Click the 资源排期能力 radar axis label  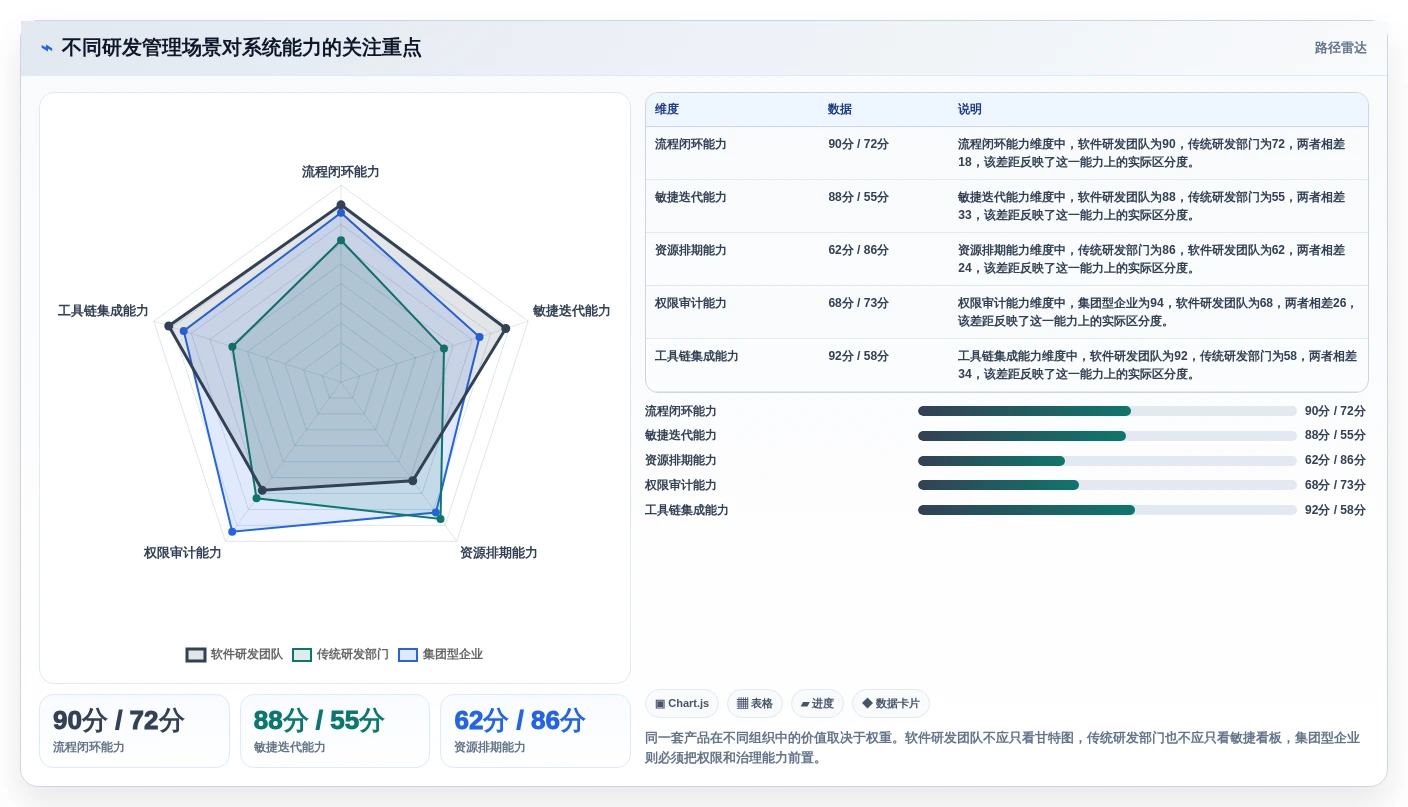(498, 553)
